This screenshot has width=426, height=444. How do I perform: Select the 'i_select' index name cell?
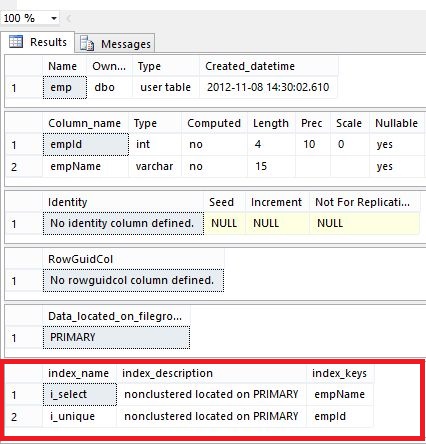tap(80, 394)
